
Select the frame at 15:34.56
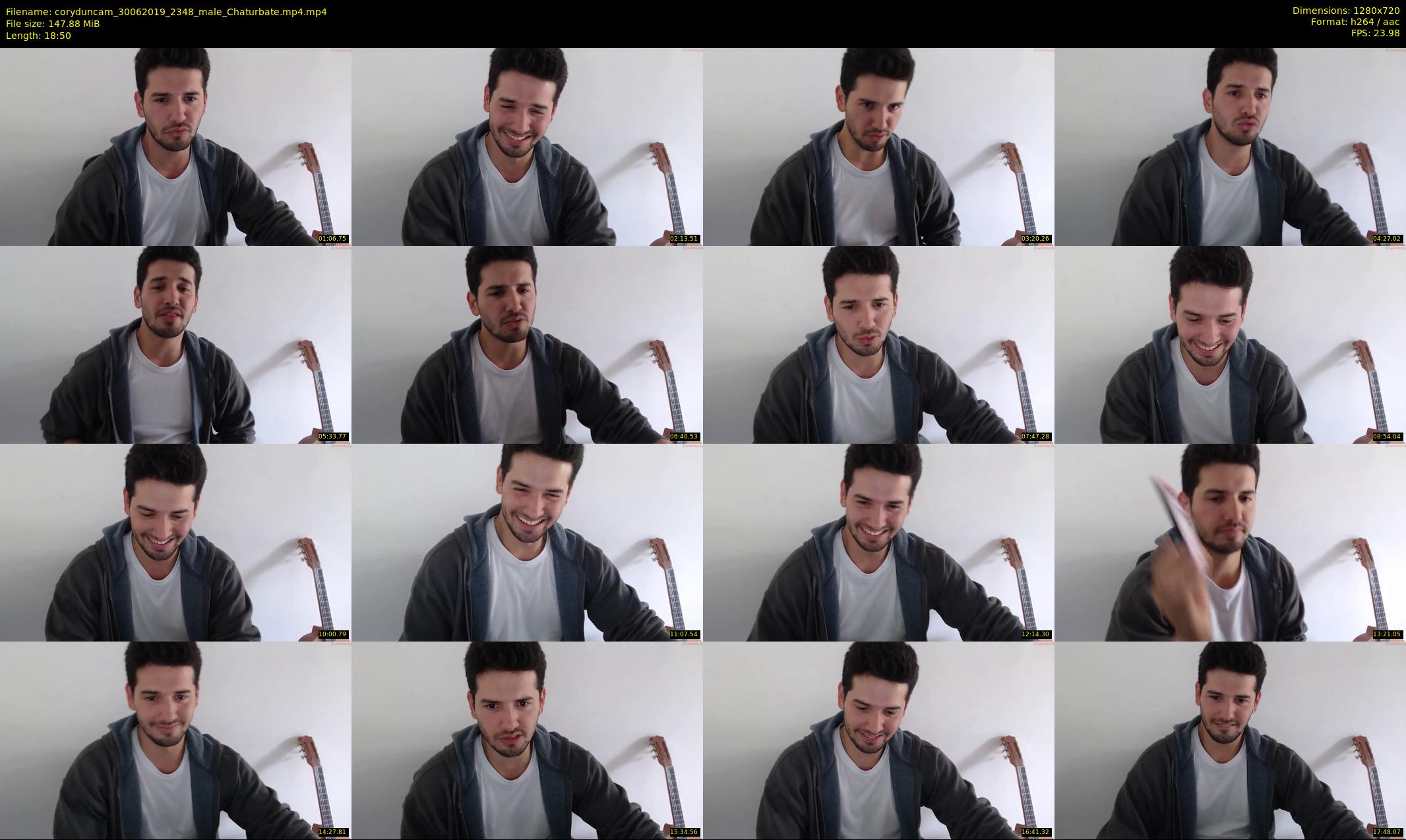coord(527,740)
